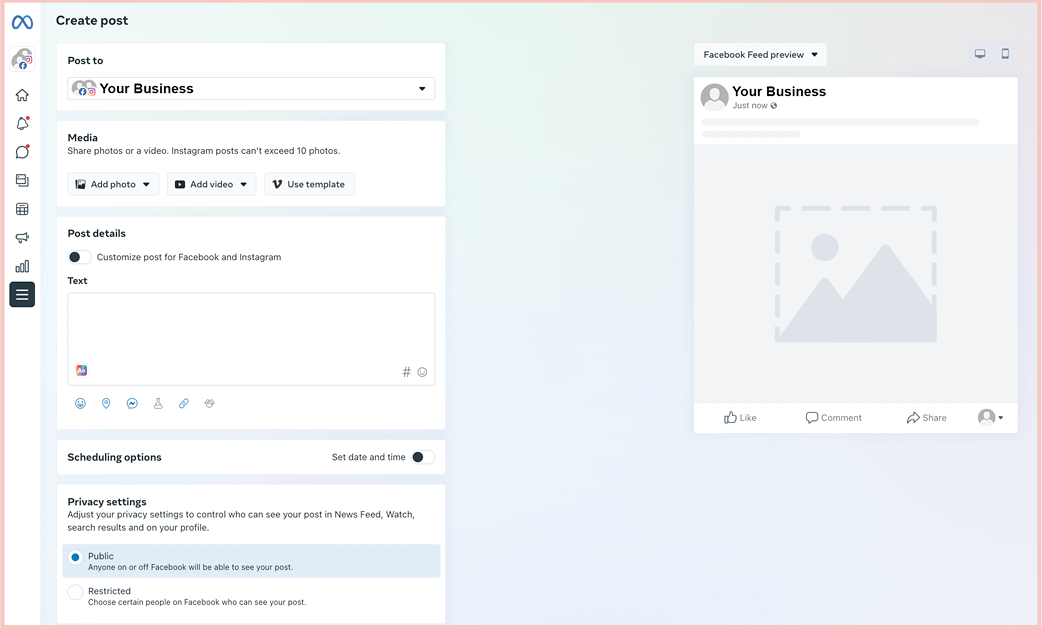Click the "Privacy settings" heading
Image resolution: width=1042 pixels, height=629 pixels.
click(x=107, y=501)
